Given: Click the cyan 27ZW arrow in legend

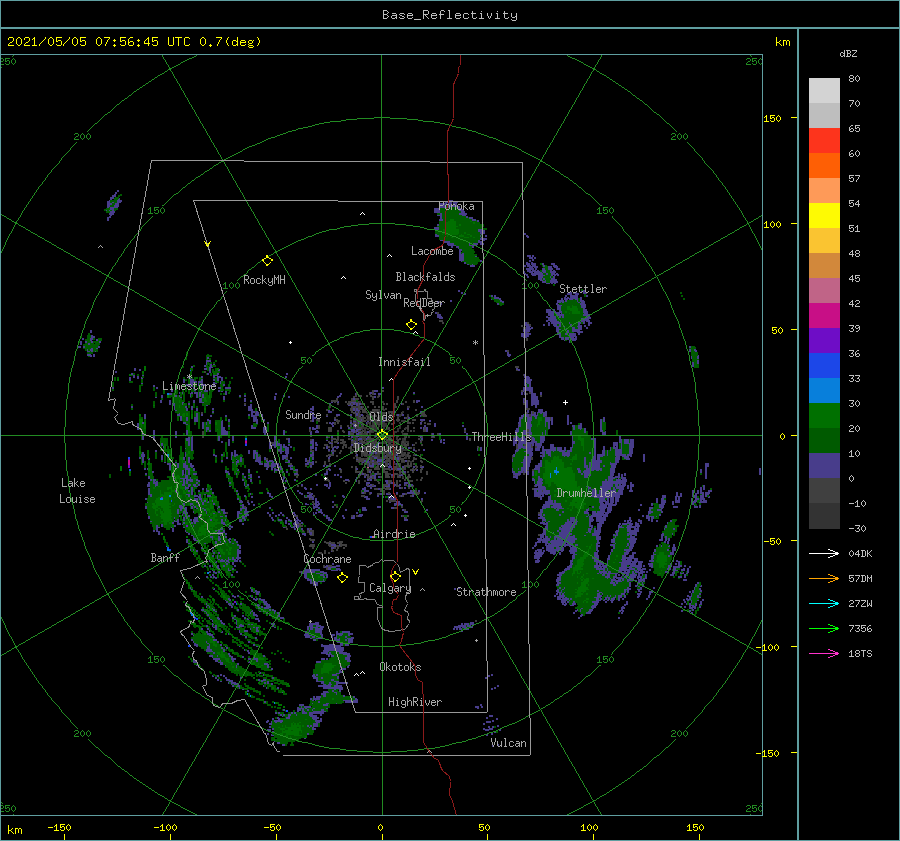Looking at the screenshot, I should pyautogui.click(x=824, y=603).
